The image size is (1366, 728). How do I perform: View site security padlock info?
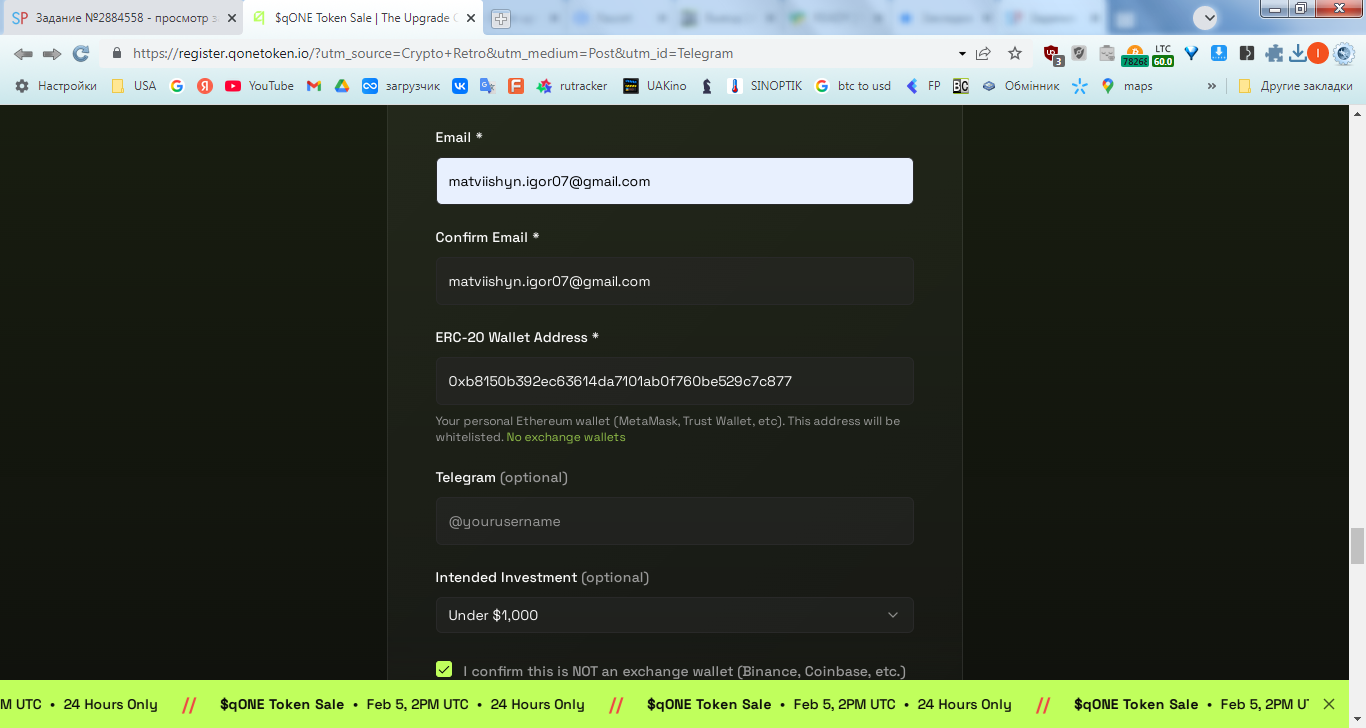(117, 54)
